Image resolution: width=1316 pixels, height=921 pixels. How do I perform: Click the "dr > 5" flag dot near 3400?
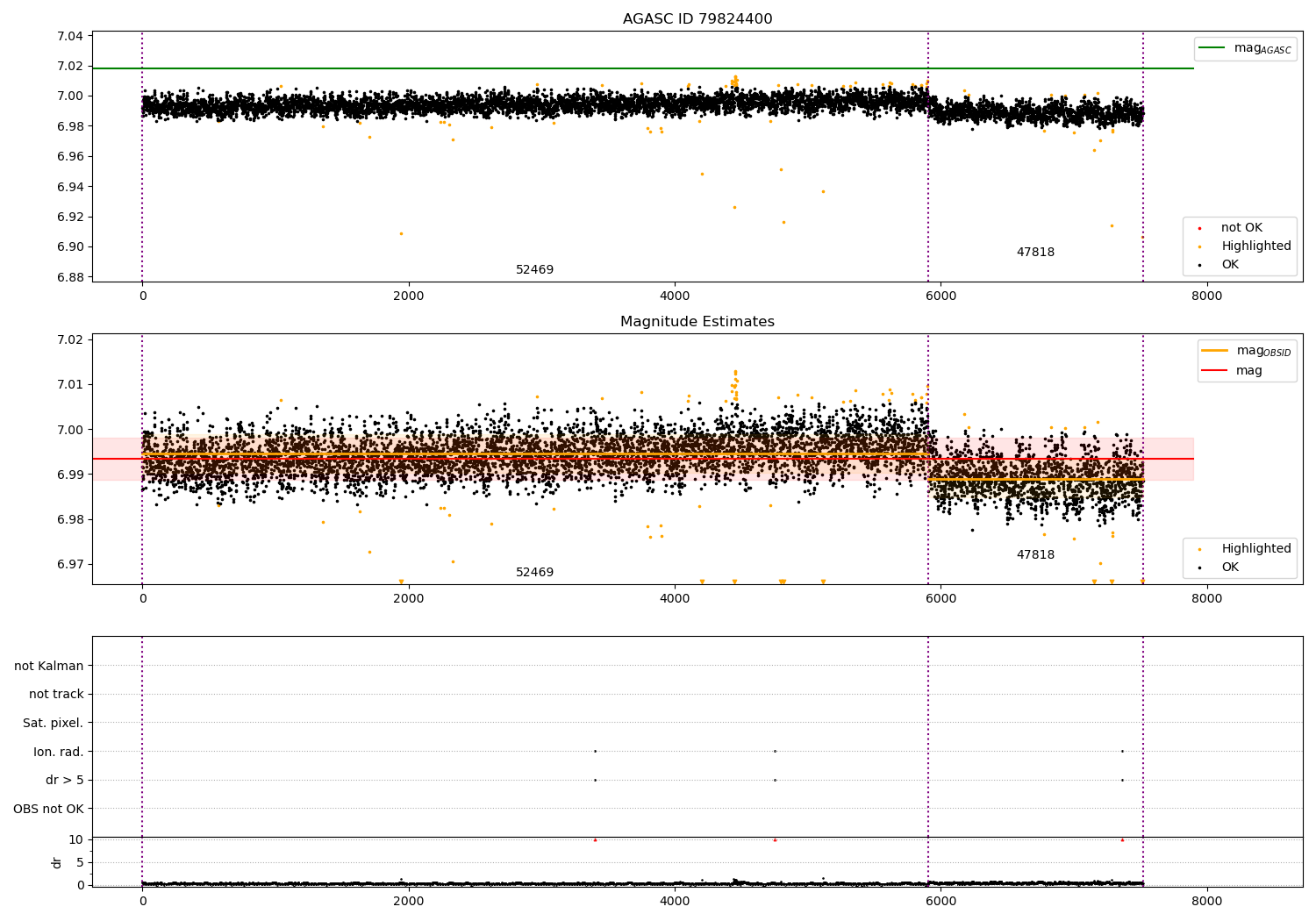595,780
